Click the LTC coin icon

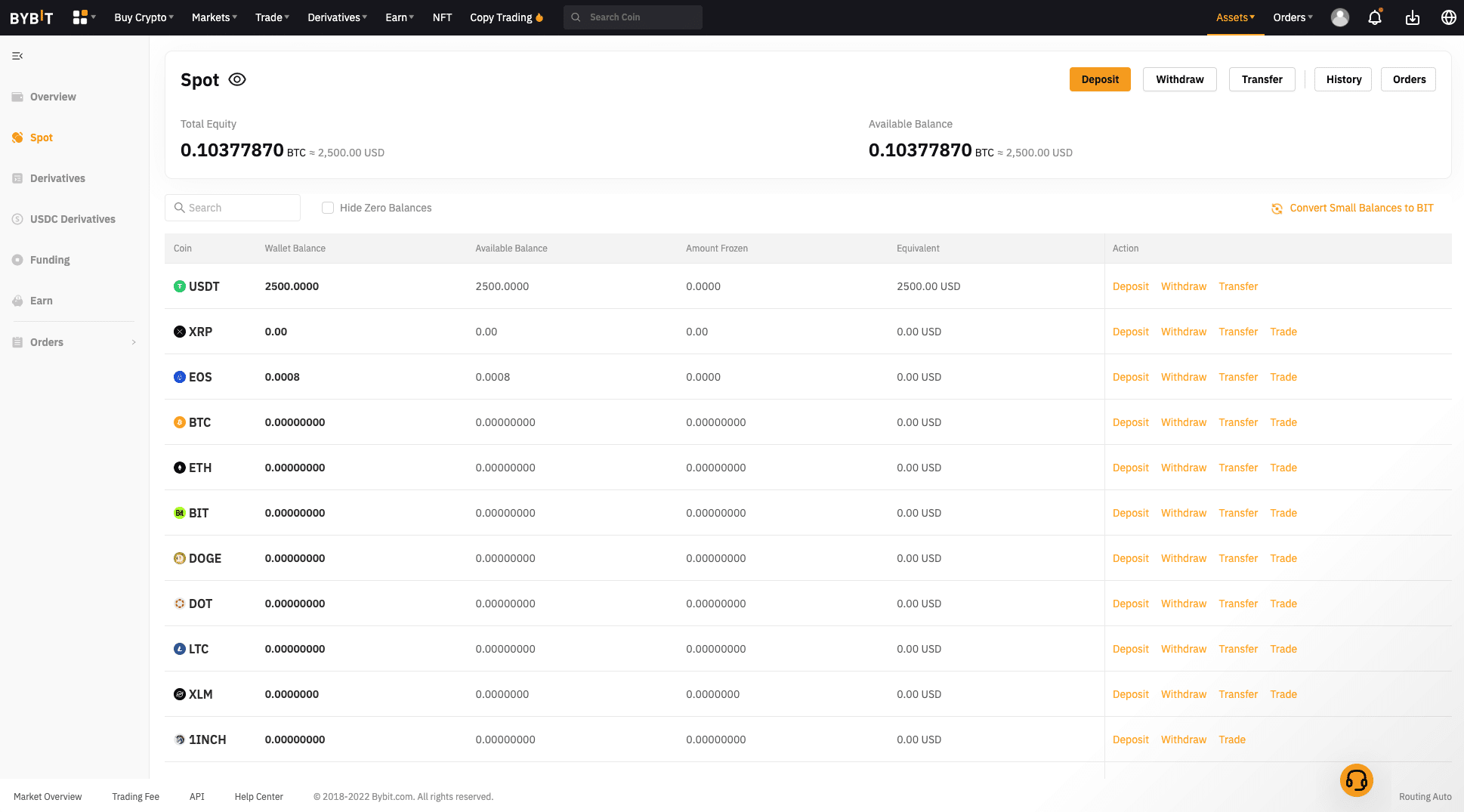coord(180,649)
